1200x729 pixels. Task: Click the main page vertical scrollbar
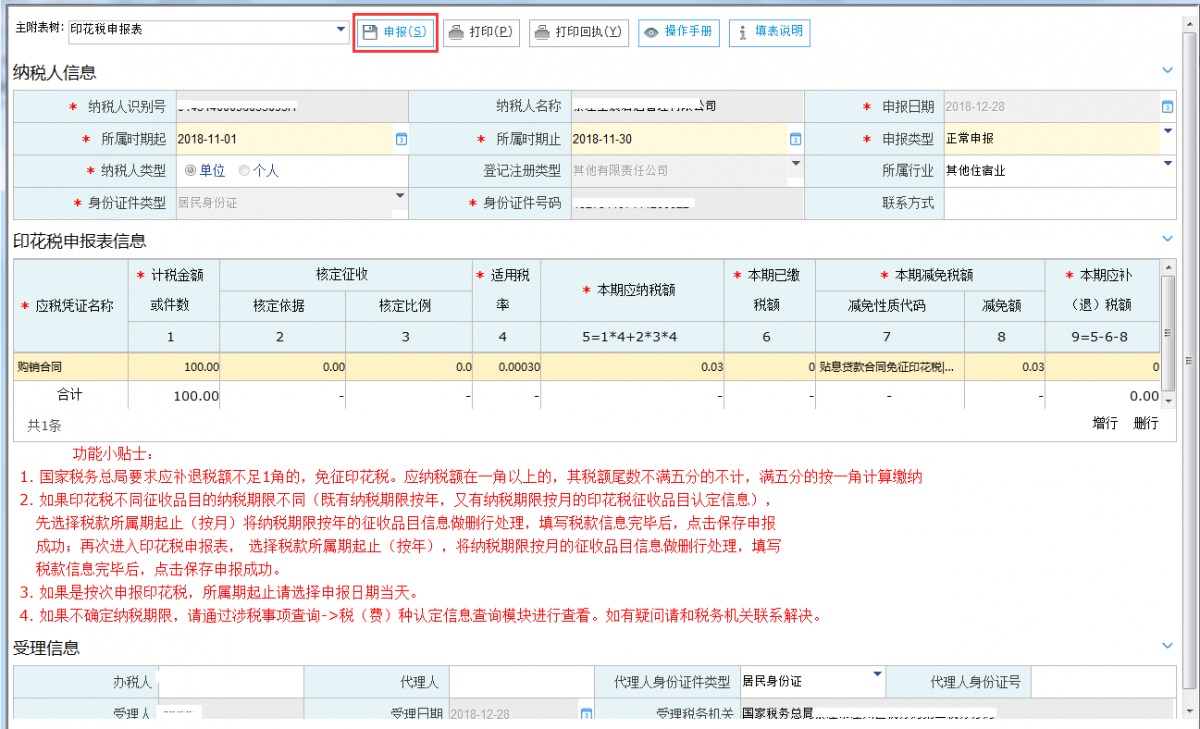(x=1189, y=360)
